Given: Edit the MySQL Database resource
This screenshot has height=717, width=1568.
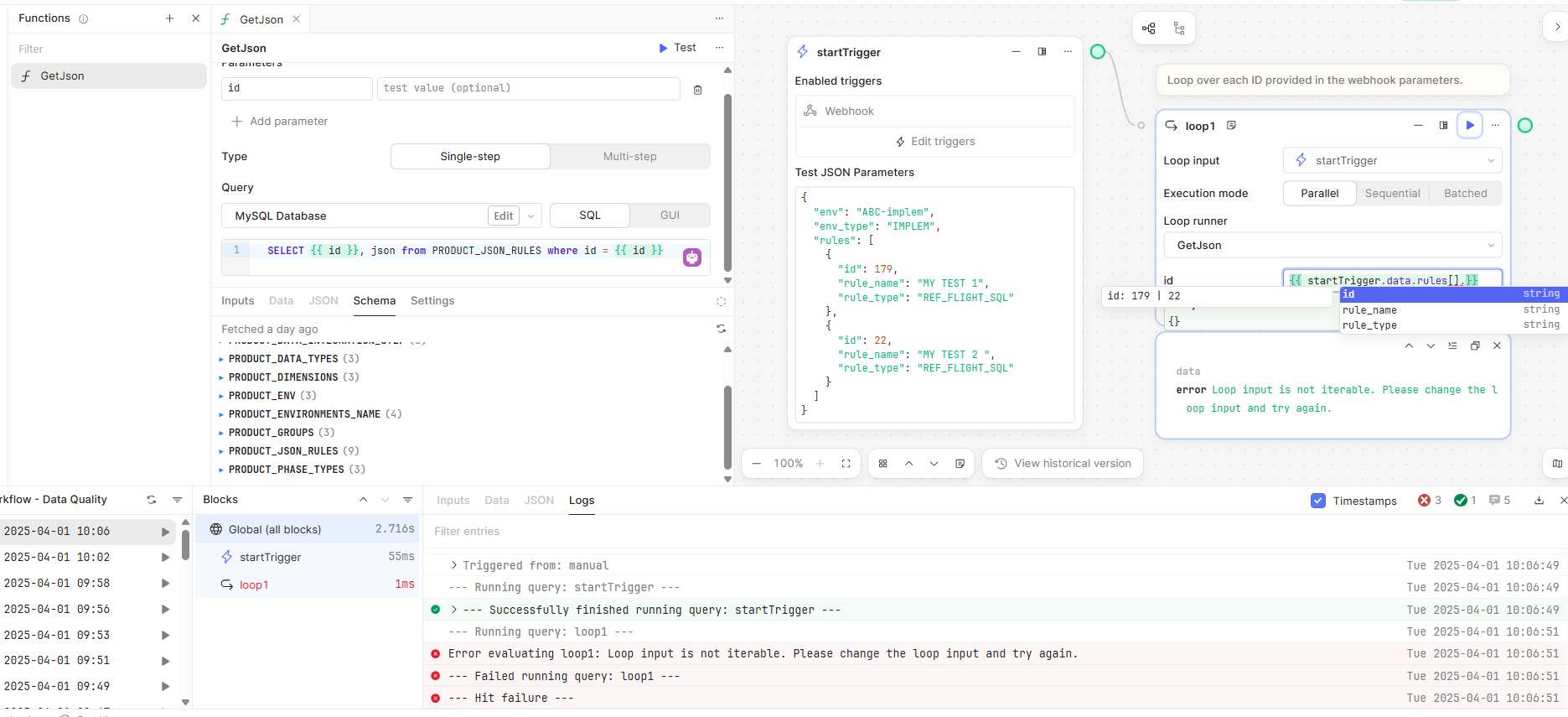Looking at the screenshot, I should [x=504, y=216].
